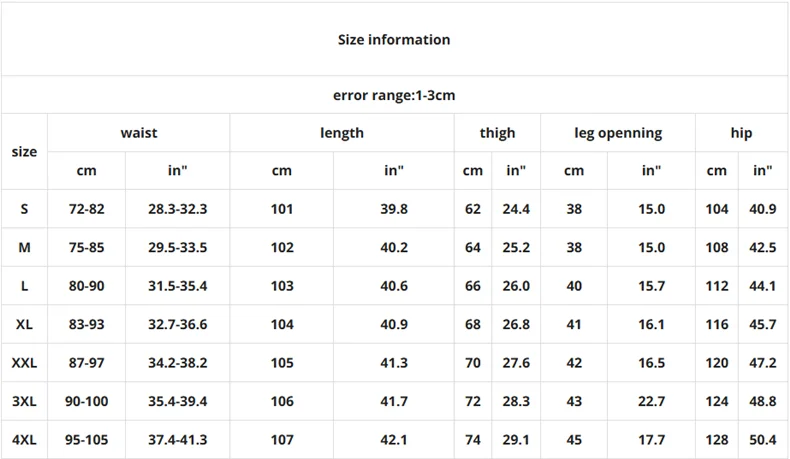This screenshot has height=459, width=790.
Task: Click the 3XL waist value 90-100
Action: point(86,401)
